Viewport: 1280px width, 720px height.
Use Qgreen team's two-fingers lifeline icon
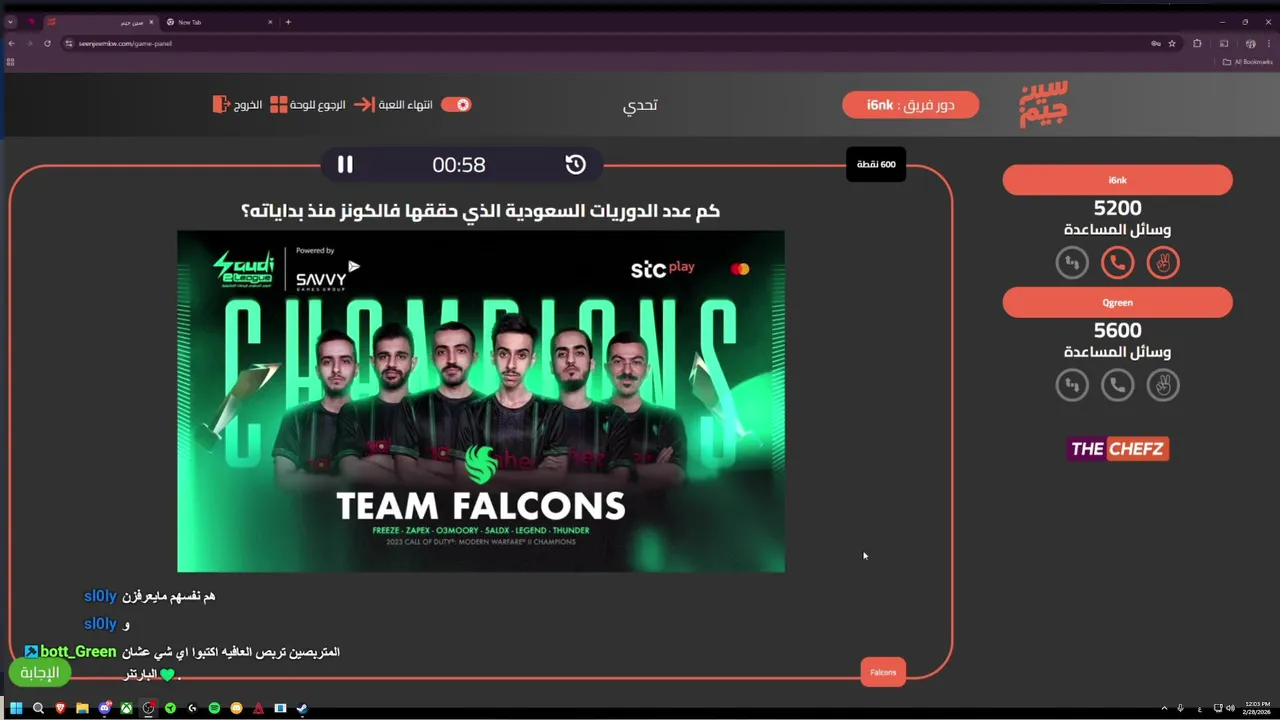pyautogui.click(x=1163, y=385)
